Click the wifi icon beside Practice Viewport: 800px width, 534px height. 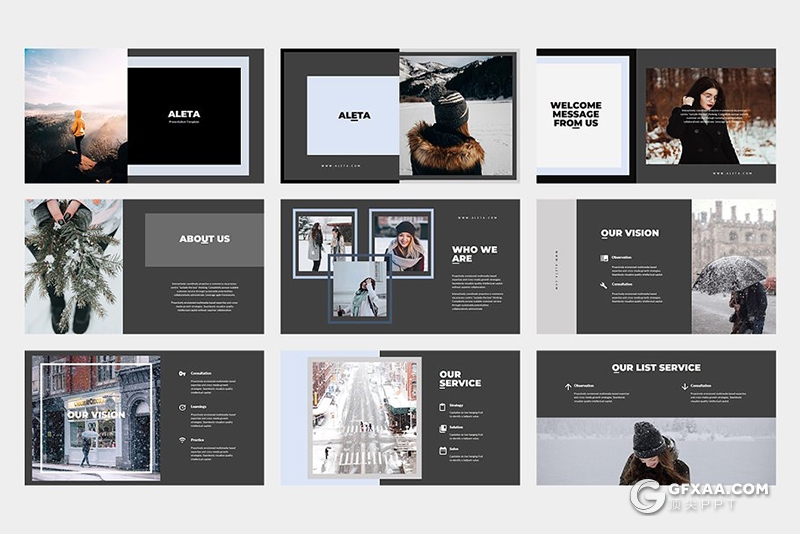(x=182, y=440)
